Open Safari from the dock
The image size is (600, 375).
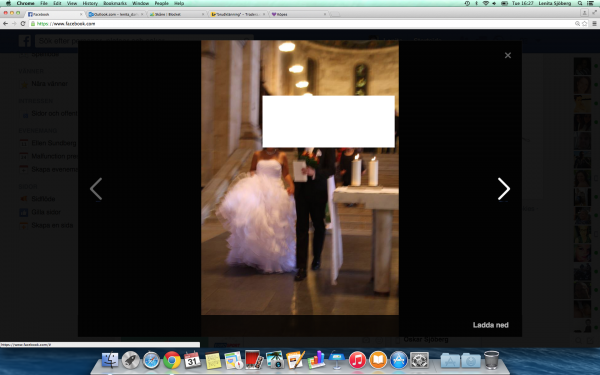[151, 360]
